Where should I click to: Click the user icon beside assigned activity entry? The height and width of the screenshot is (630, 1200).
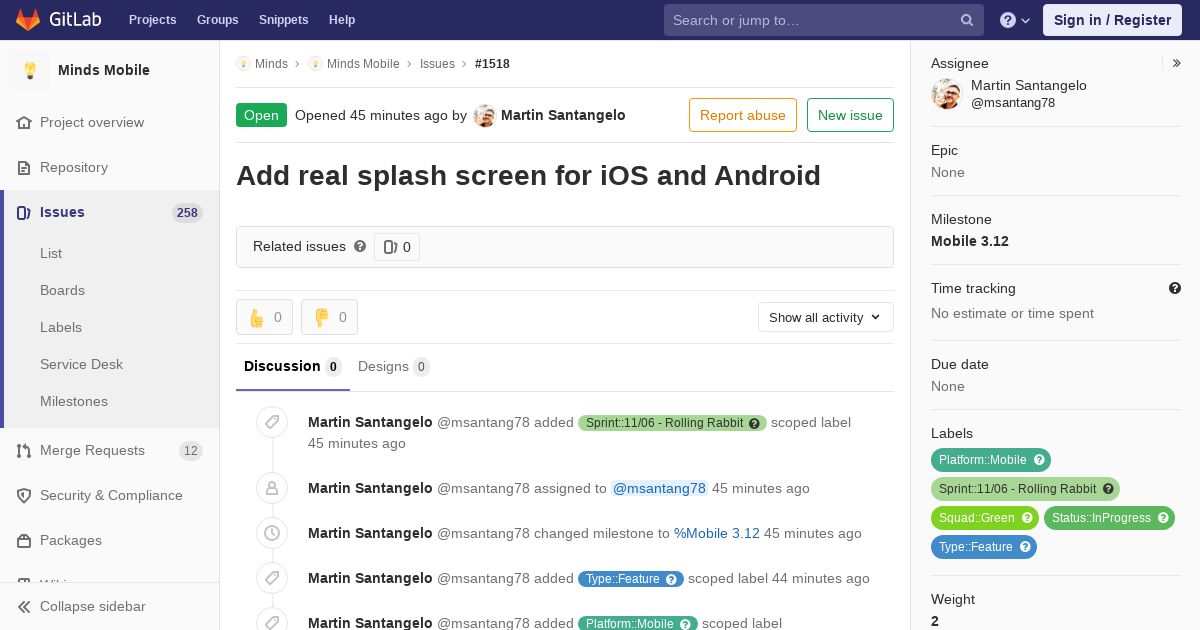point(272,488)
